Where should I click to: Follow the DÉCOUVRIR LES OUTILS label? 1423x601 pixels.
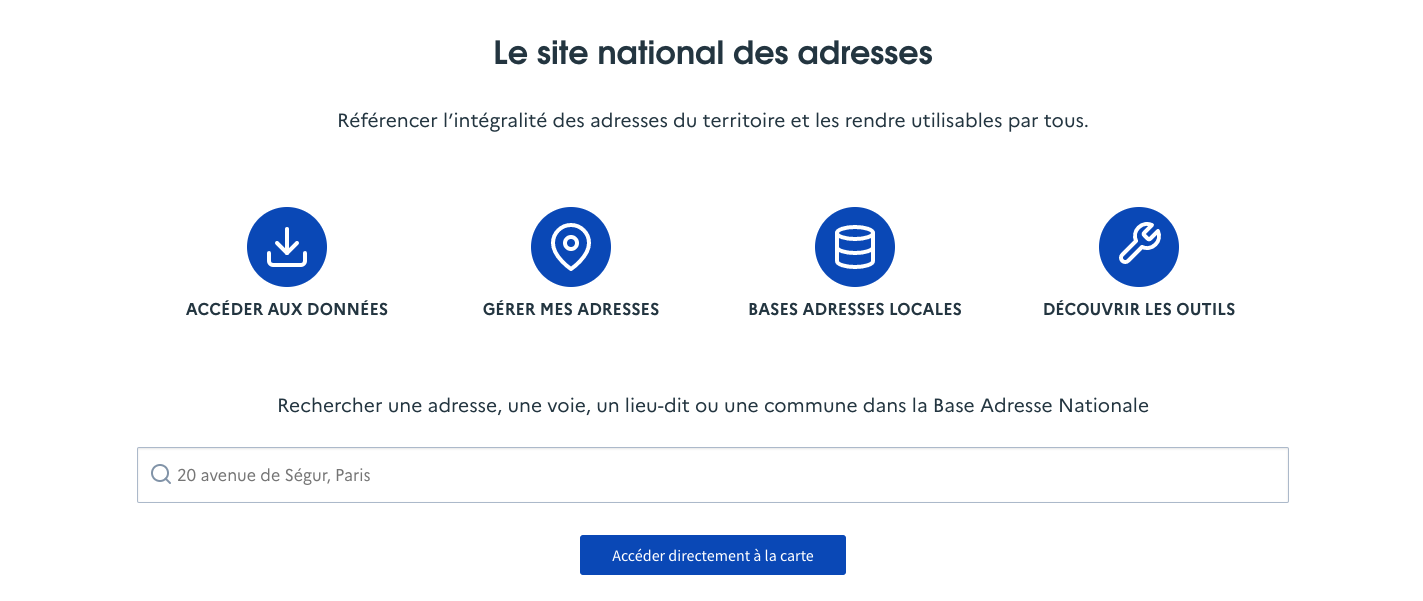pos(1139,309)
